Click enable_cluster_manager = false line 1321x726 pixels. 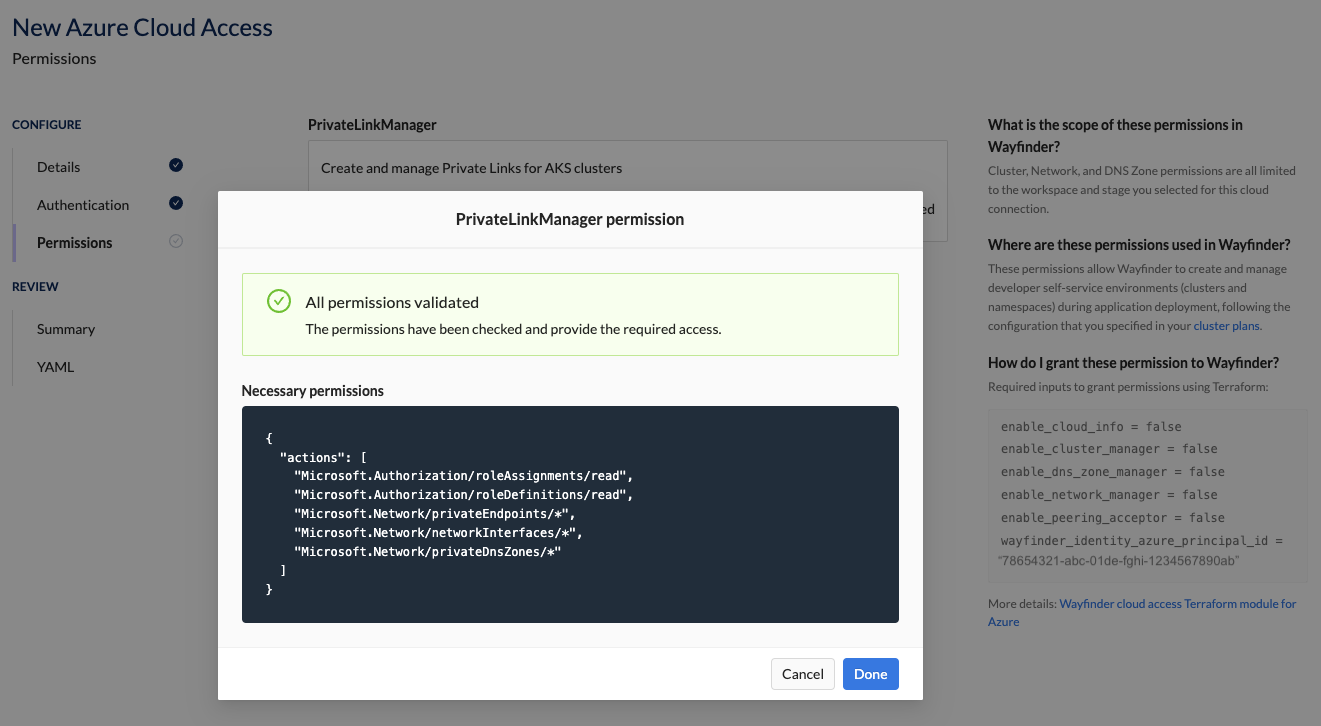(1109, 449)
